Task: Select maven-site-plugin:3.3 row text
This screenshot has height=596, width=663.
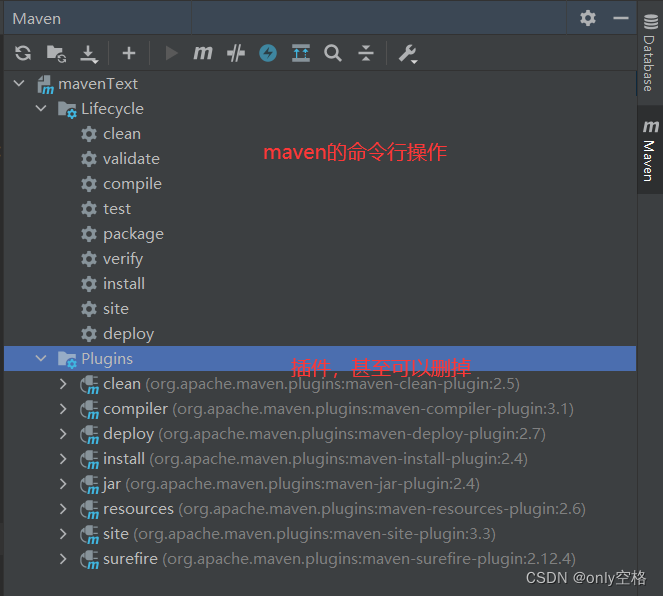Action: click(299, 534)
